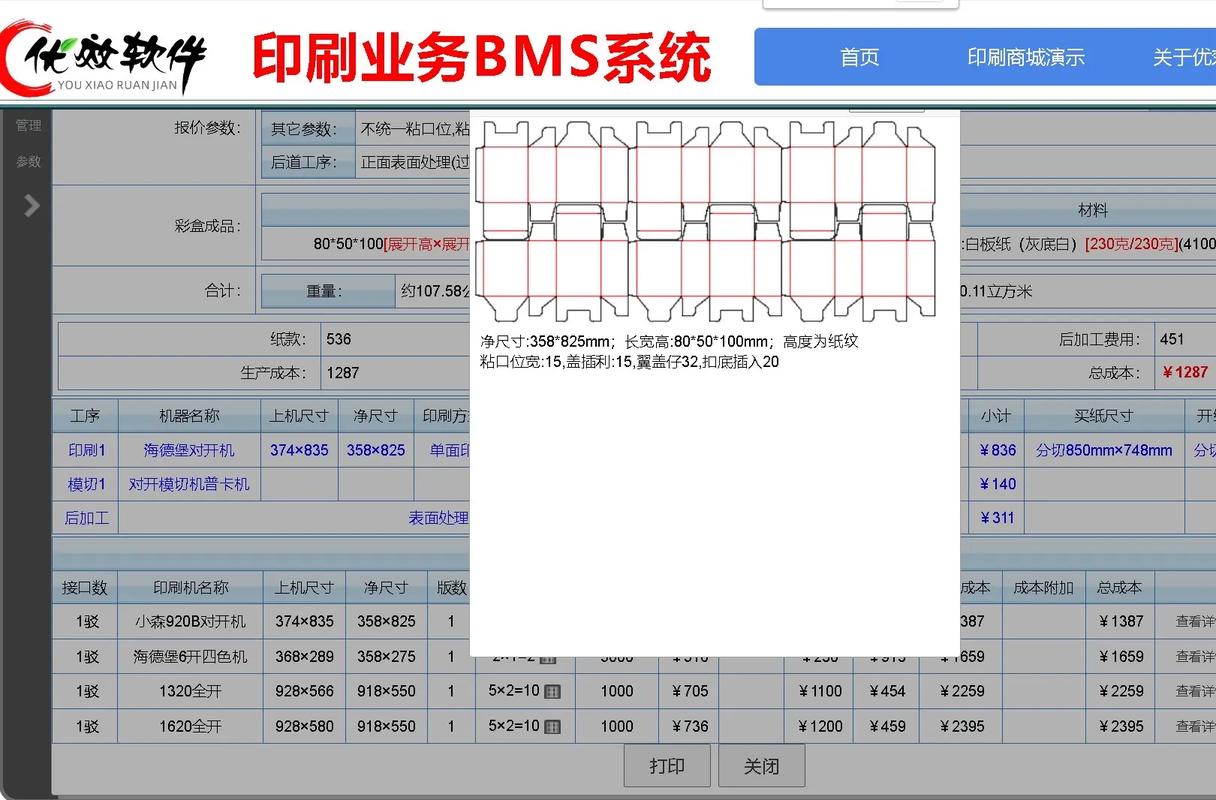
Task: Click 对开模切机普卡机 machine name
Action: [x=189, y=484]
